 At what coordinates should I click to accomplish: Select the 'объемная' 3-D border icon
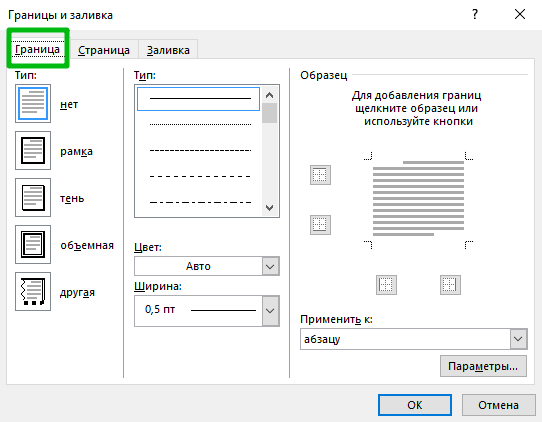click(33, 244)
